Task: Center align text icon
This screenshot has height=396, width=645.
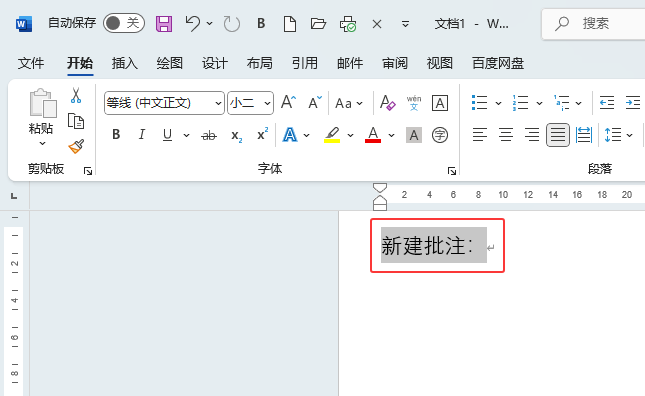Action: coord(506,135)
